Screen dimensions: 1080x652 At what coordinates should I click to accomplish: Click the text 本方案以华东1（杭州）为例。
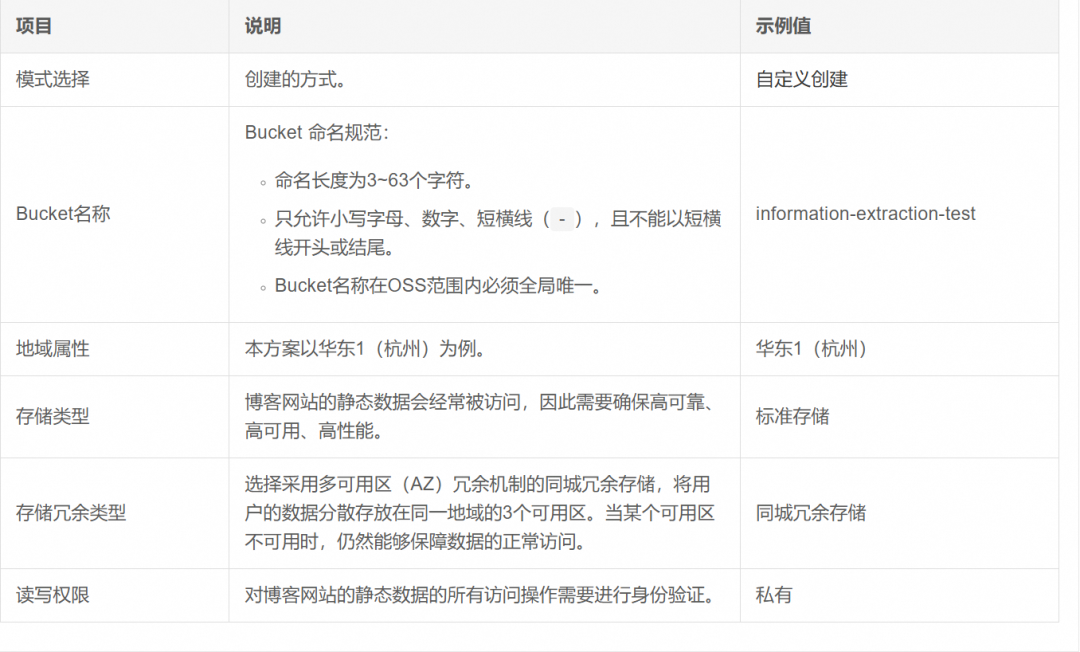coord(365,349)
